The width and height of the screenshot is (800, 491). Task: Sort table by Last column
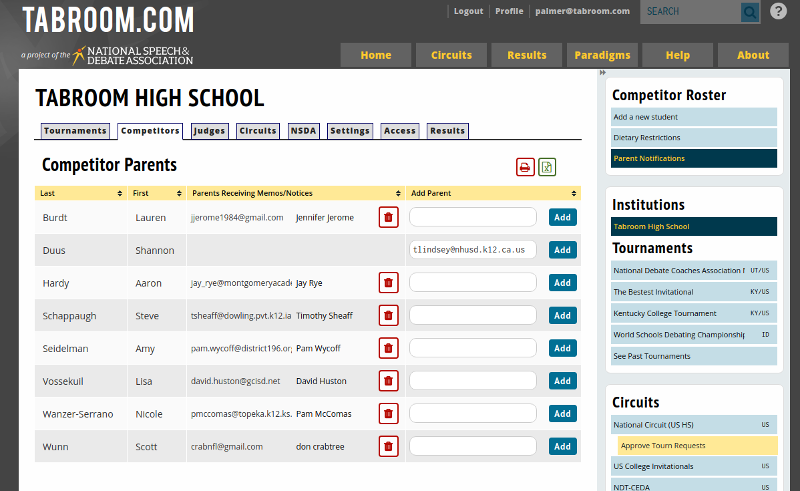pyautogui.click(x=80, y=193)
